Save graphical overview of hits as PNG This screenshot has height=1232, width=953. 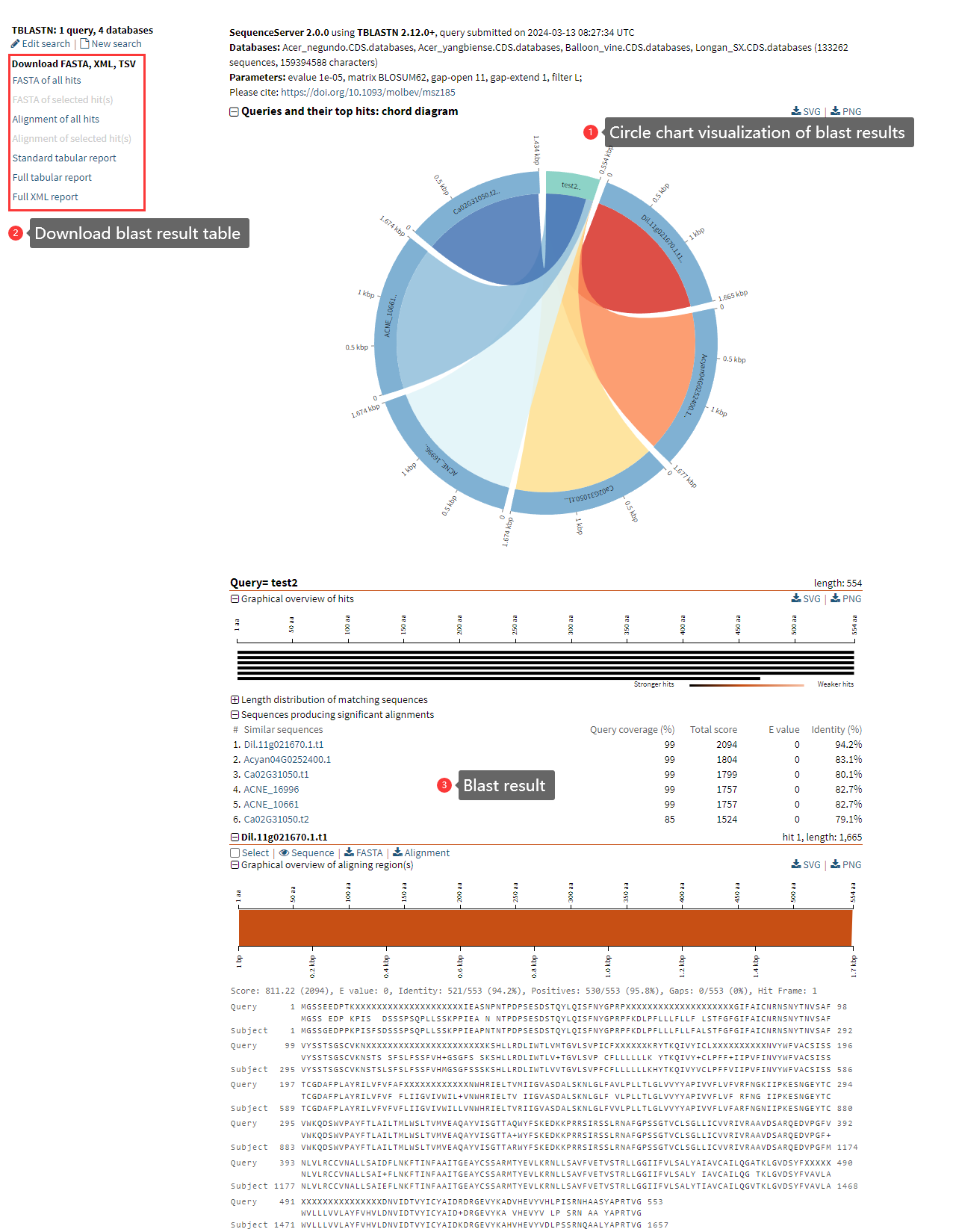pyautogui.click(x=845, y=598)
